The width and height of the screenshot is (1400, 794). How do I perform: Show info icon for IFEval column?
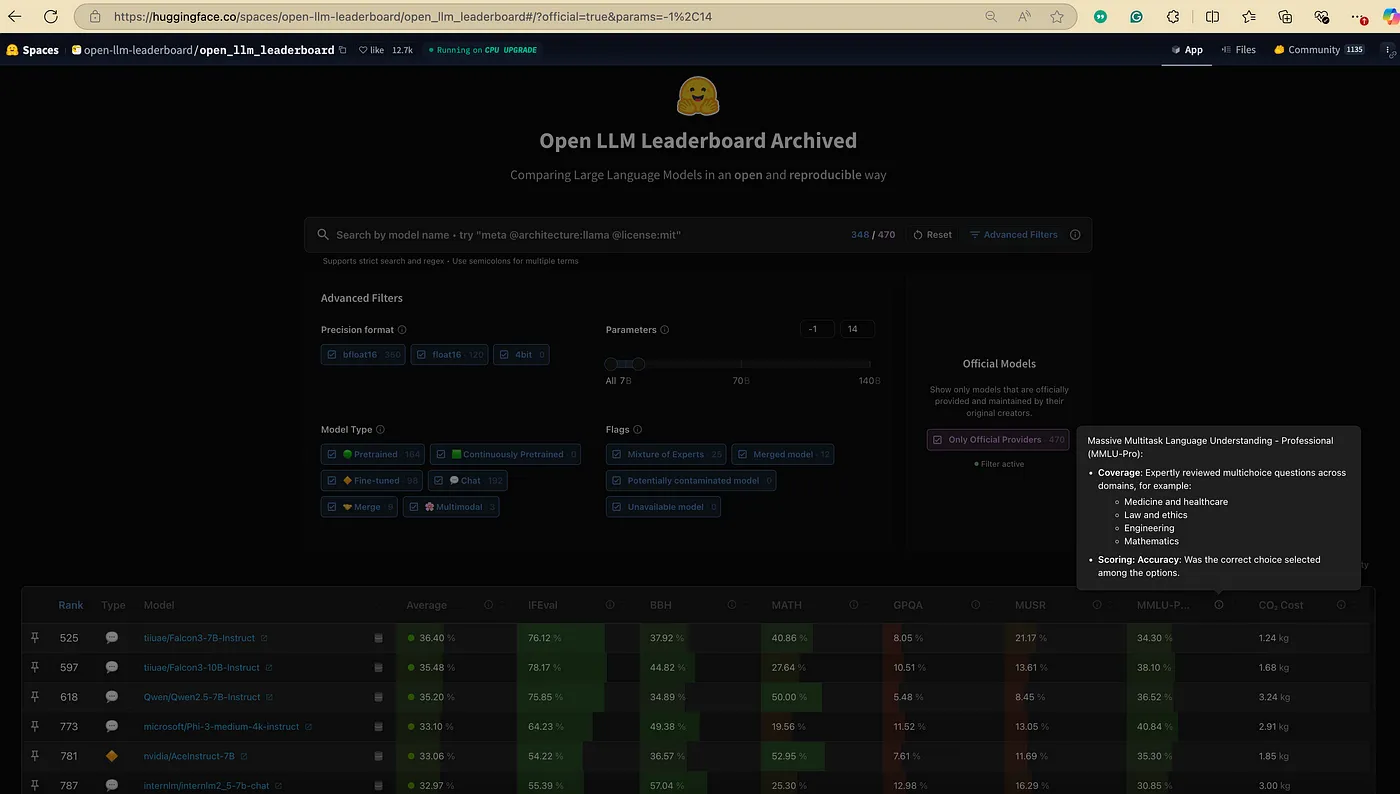[610, 605]
